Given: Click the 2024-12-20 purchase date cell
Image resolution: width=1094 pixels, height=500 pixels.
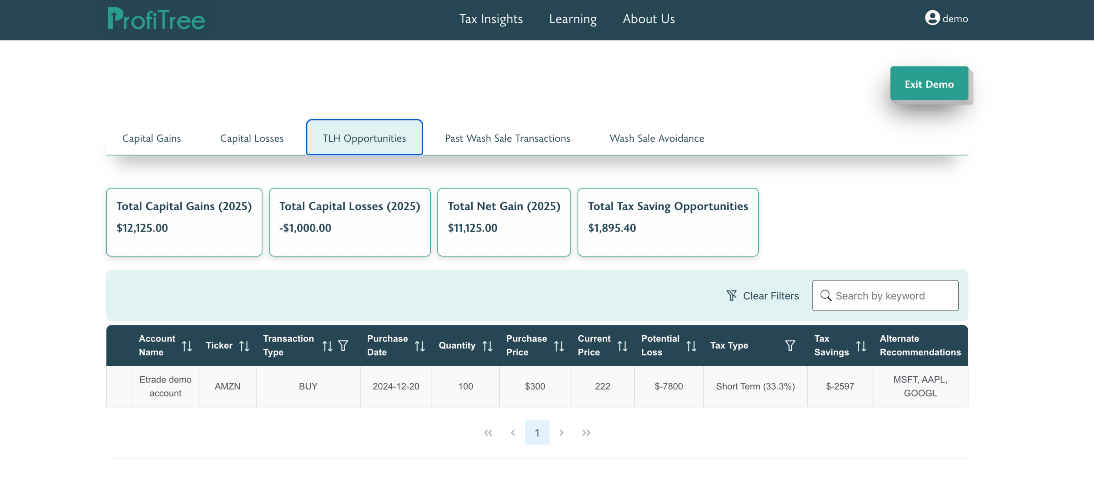Looking at the screenshot, I should coord(396,386).
